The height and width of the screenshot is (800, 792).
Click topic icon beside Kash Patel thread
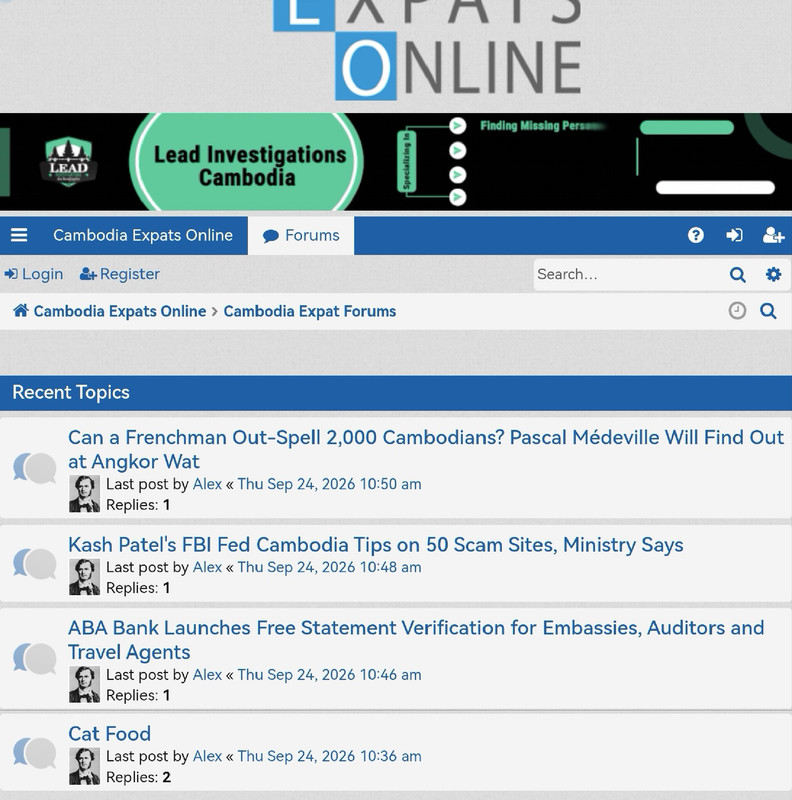35,564
